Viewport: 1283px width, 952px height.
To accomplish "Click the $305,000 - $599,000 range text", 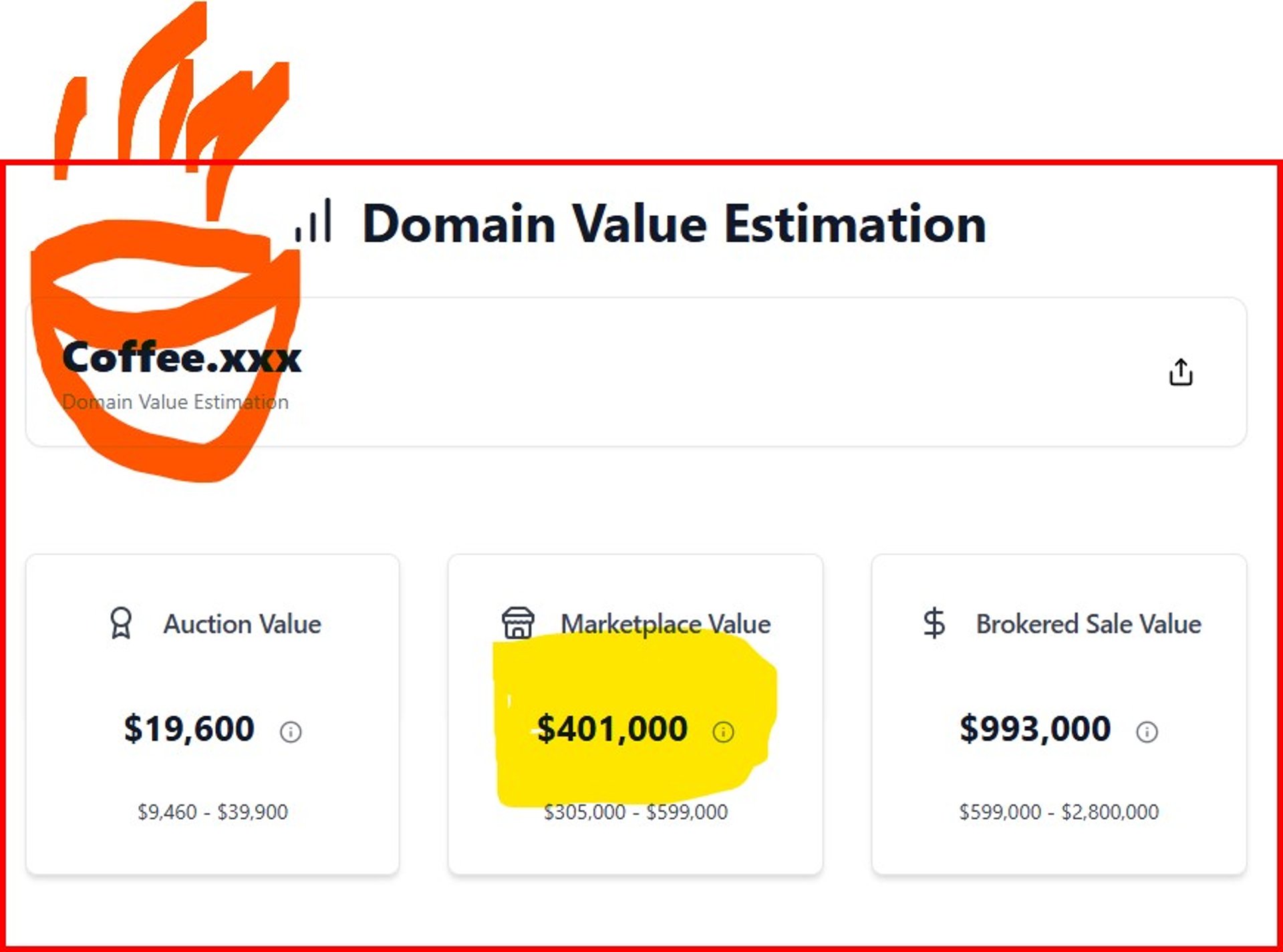I will 635,812.
